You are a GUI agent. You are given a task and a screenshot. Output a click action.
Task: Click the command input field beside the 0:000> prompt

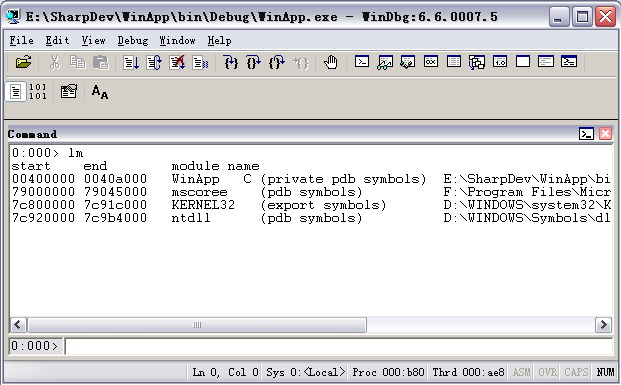click(339, 346)
